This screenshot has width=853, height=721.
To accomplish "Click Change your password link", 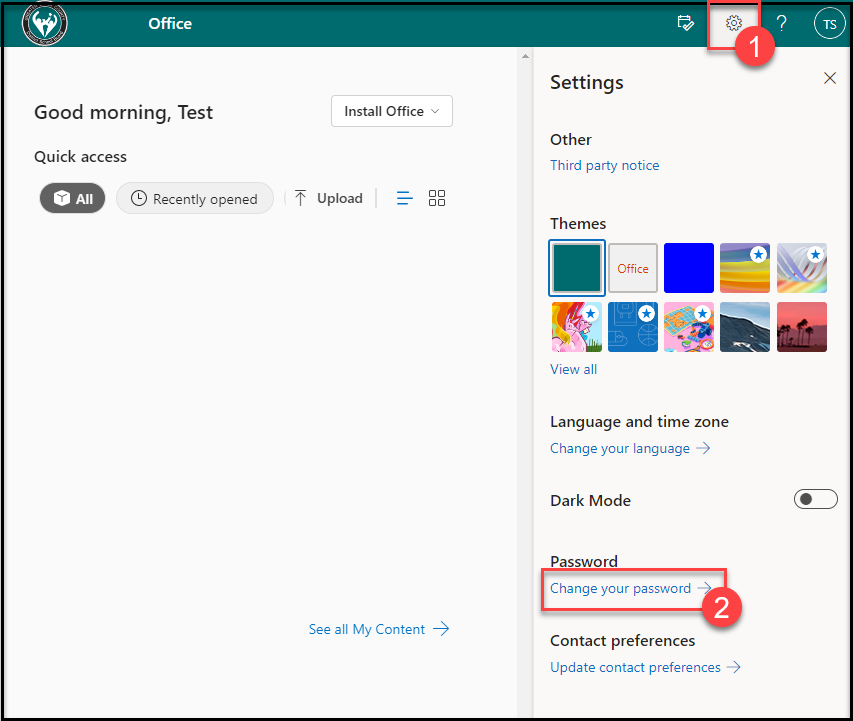I will coord(631,588).
